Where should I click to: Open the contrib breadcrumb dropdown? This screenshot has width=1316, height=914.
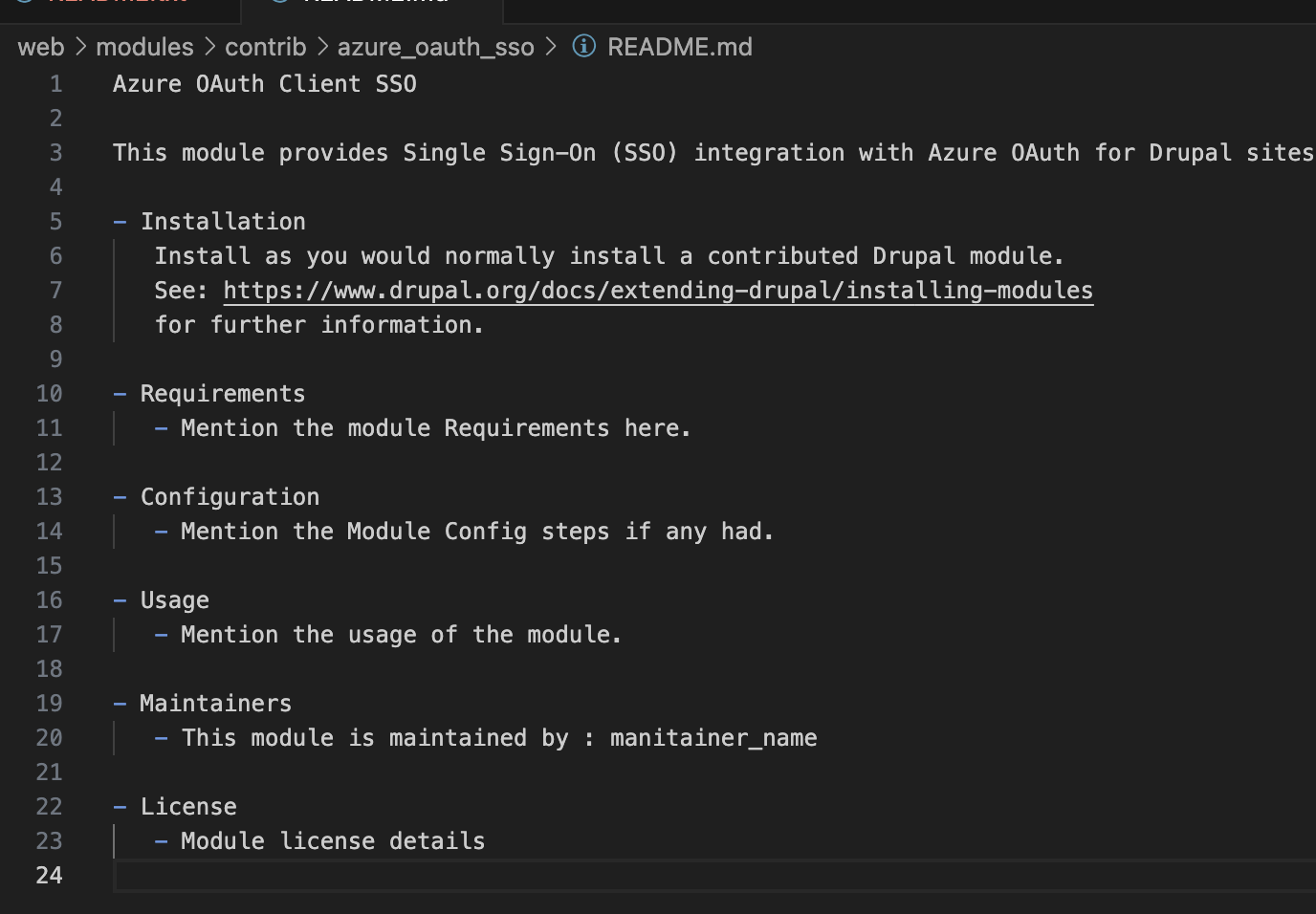(x=265, y=46)
